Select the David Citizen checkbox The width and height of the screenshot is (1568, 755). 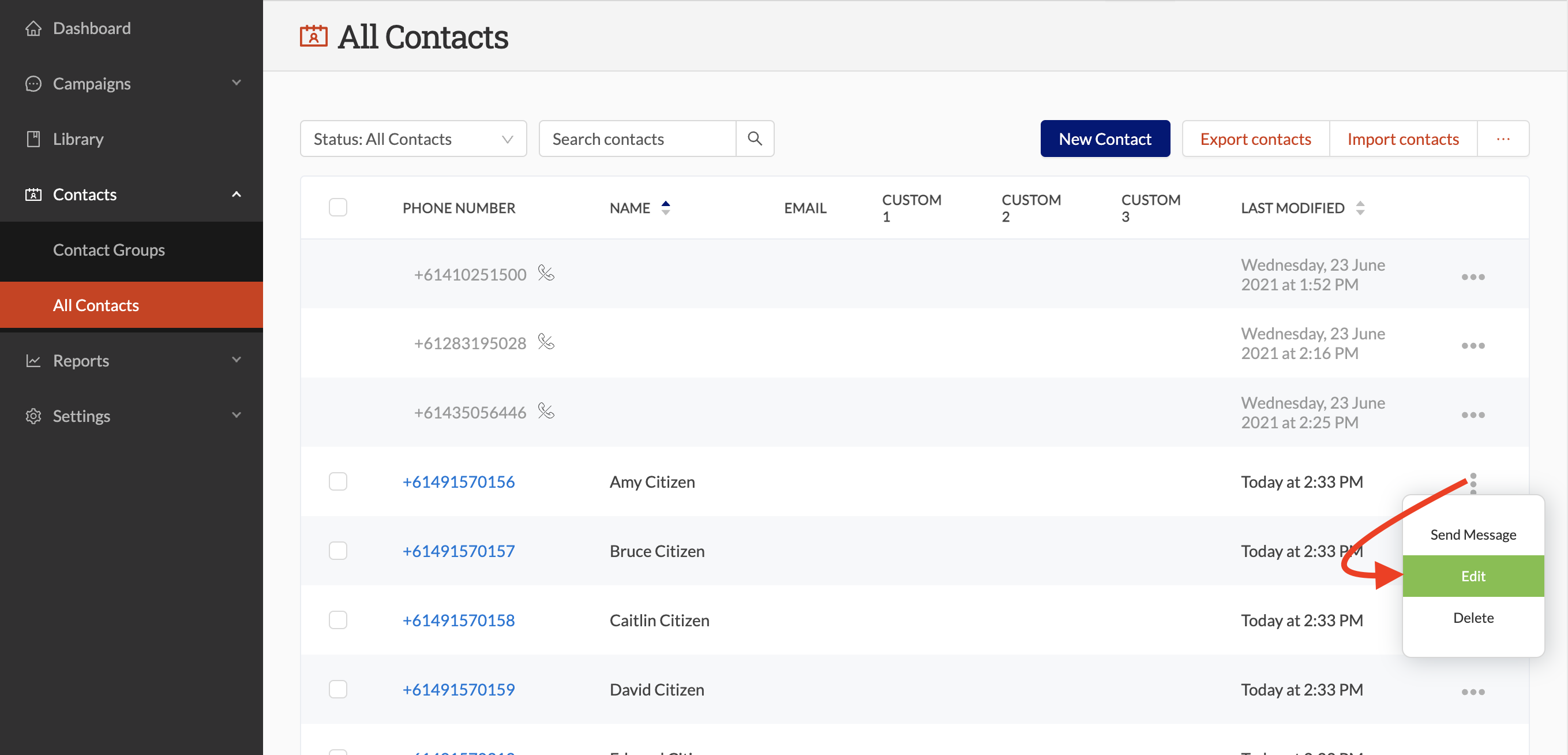(x=338, y=689)
